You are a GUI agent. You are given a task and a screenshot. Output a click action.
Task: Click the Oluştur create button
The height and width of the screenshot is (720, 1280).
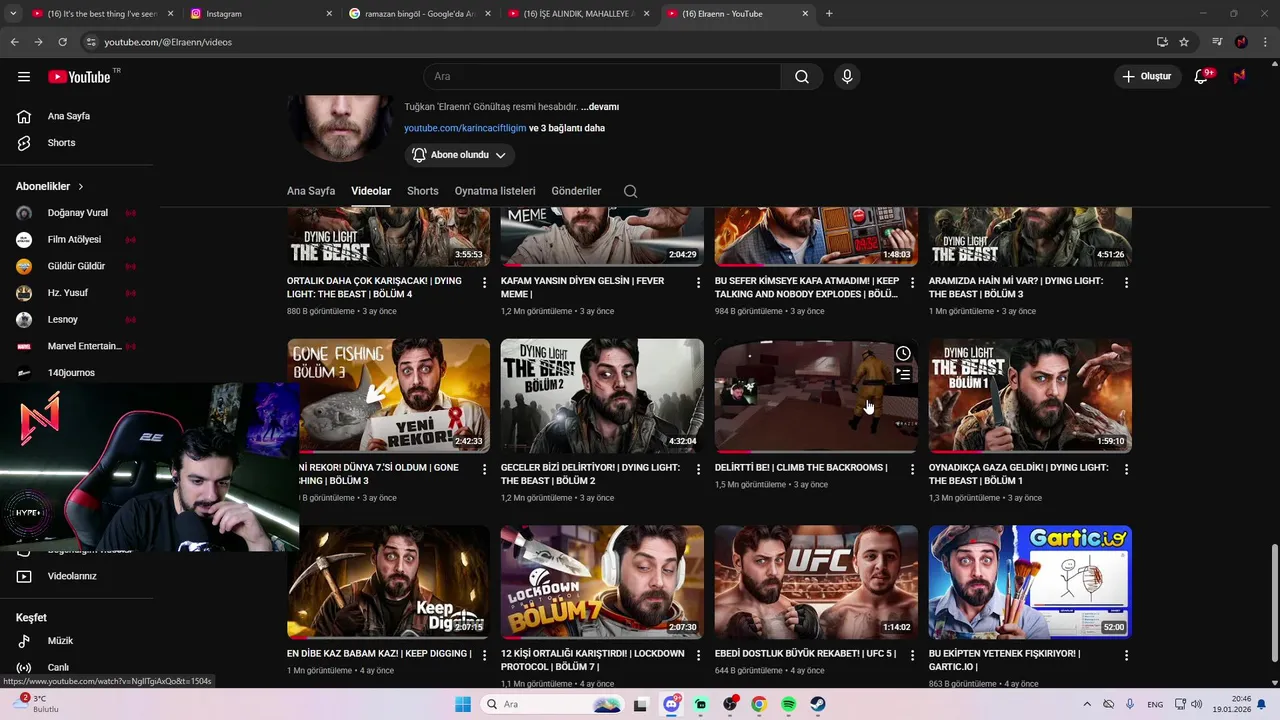tap(1146, 77)
